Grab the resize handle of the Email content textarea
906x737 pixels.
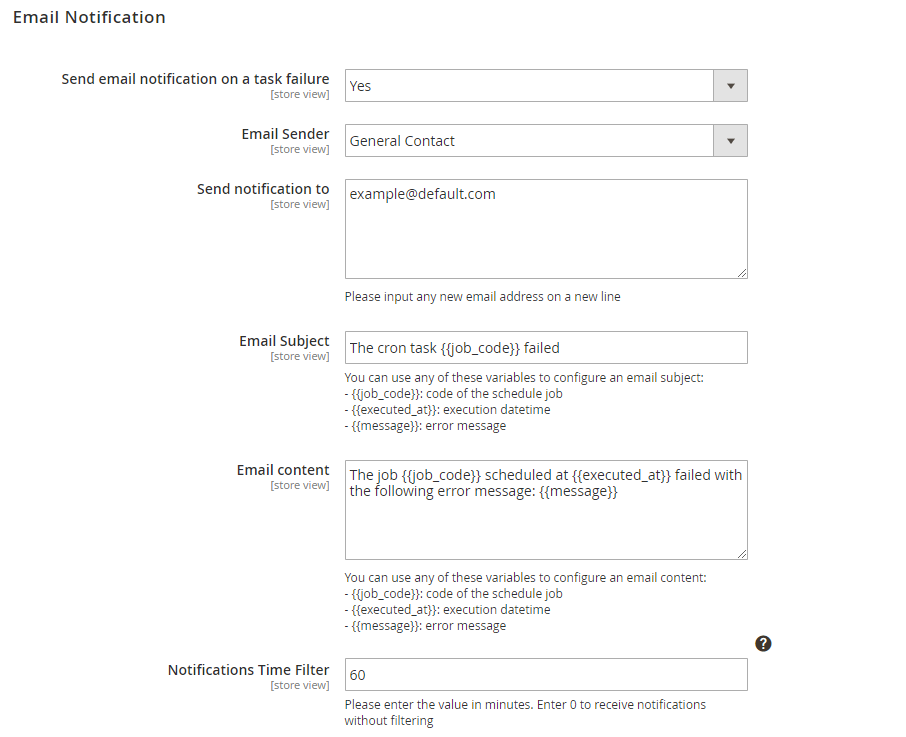[742, 554]
